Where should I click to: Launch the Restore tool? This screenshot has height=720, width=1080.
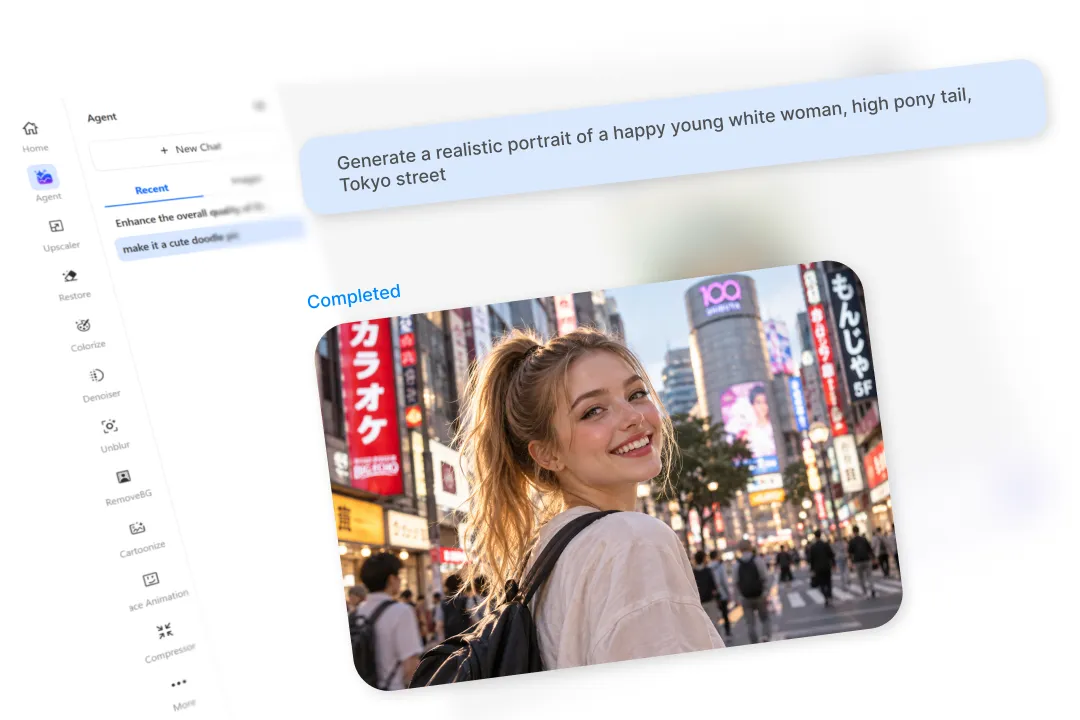coord(70,276)
